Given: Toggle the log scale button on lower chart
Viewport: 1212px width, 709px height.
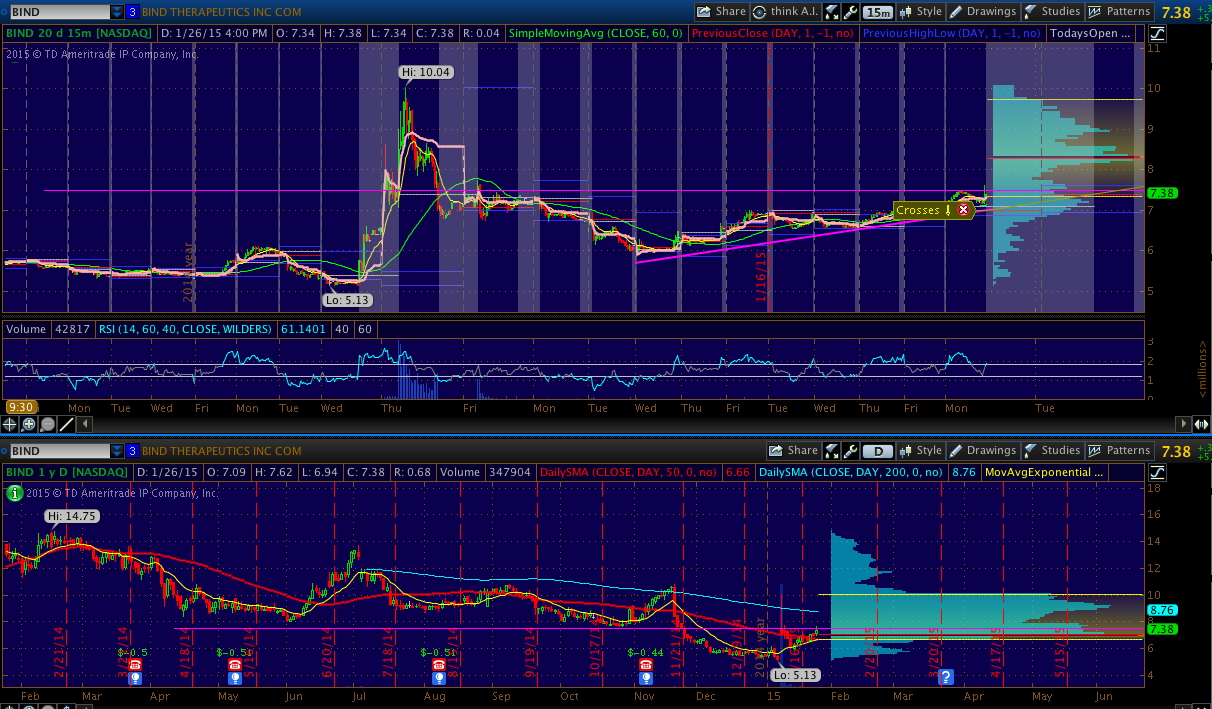Looking at the screenshot, I should [x=1158, y=472].
